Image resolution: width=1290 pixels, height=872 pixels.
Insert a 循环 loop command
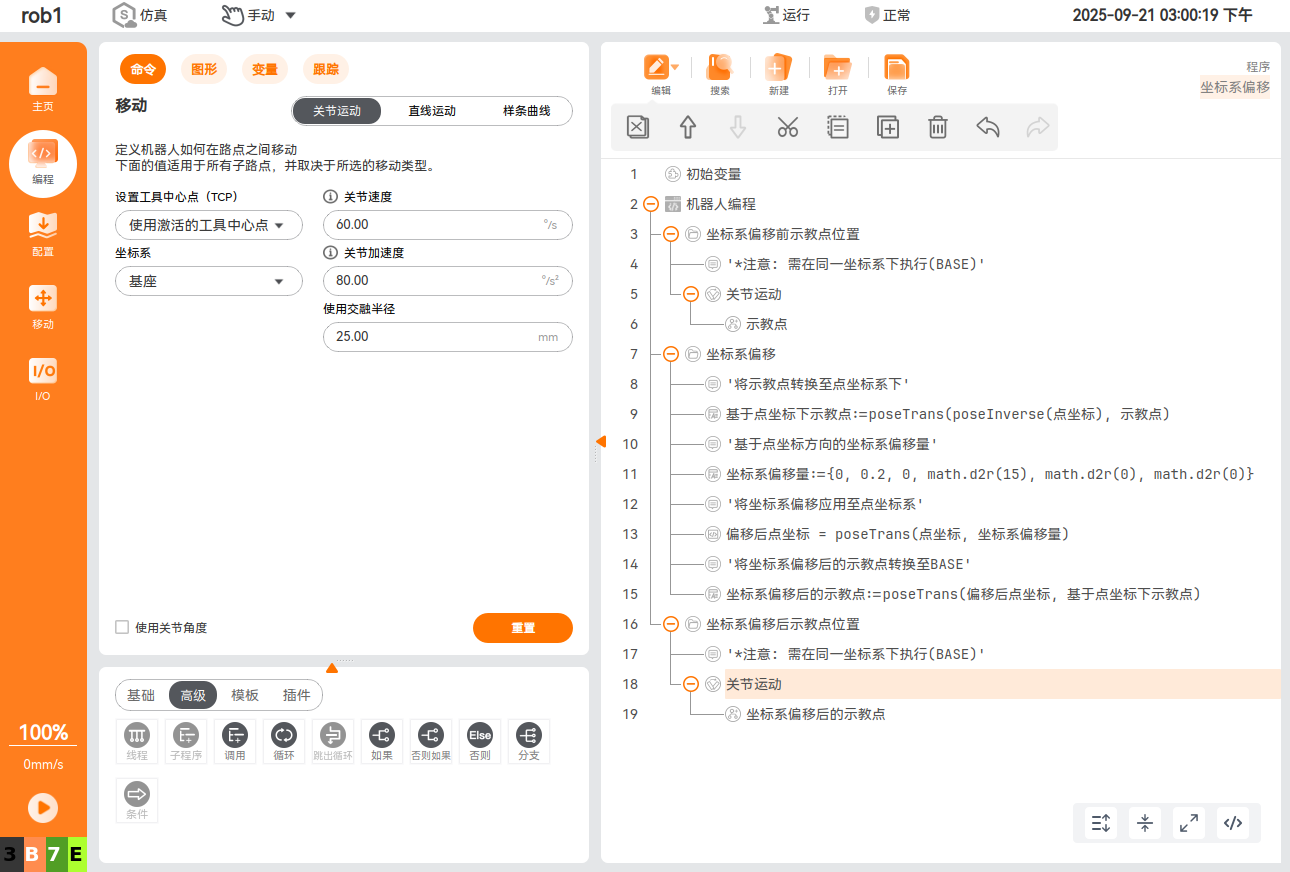(284, 741)
